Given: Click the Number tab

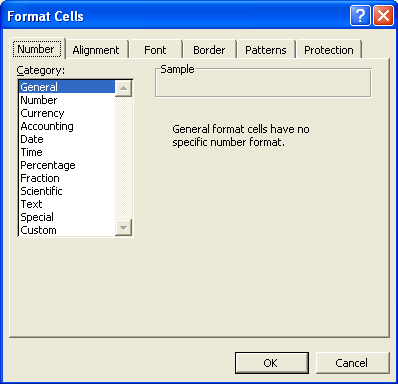Looking at the screenshot, I should point(36,49).
